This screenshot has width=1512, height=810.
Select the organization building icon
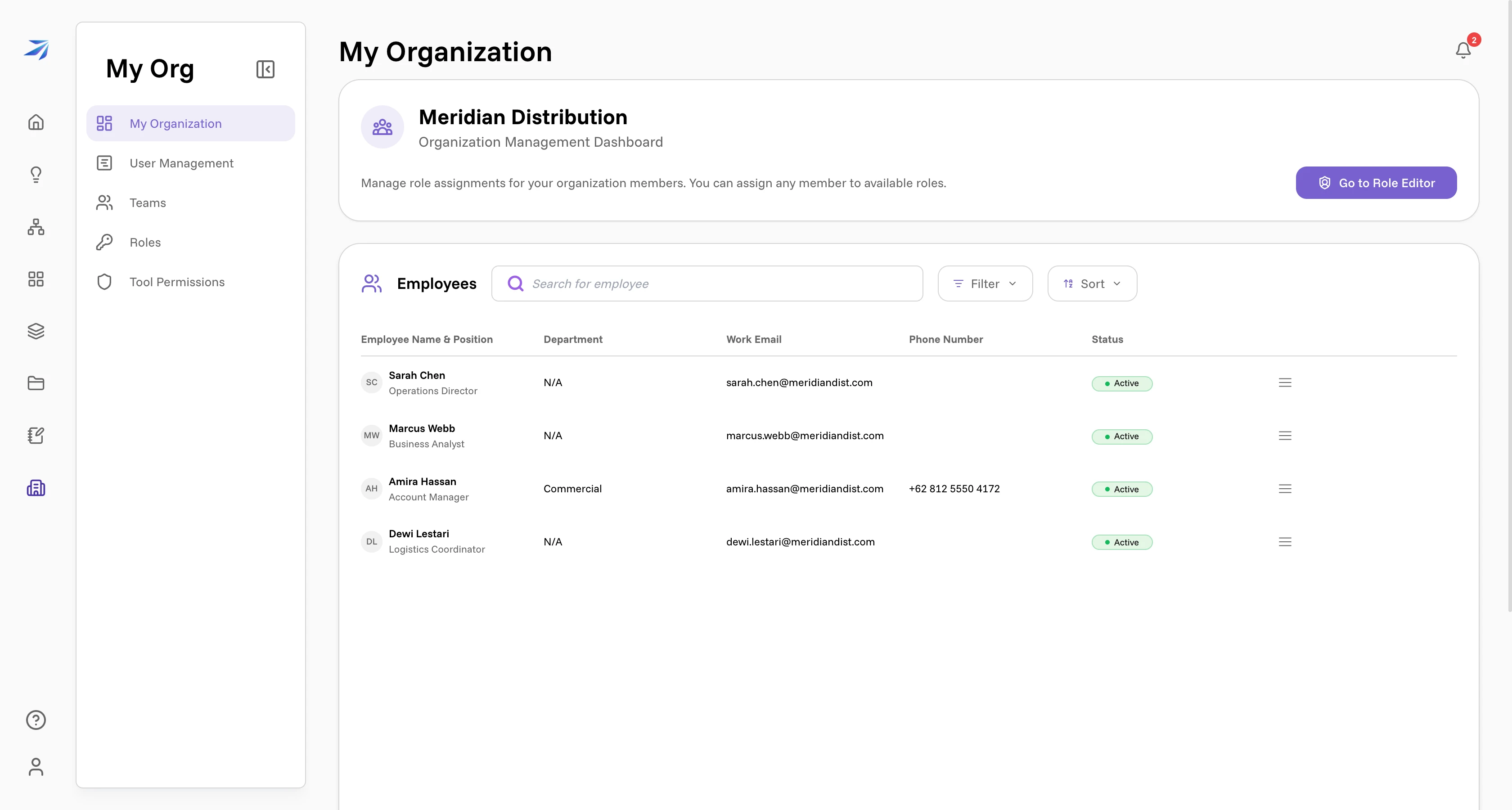coord(36,488)
